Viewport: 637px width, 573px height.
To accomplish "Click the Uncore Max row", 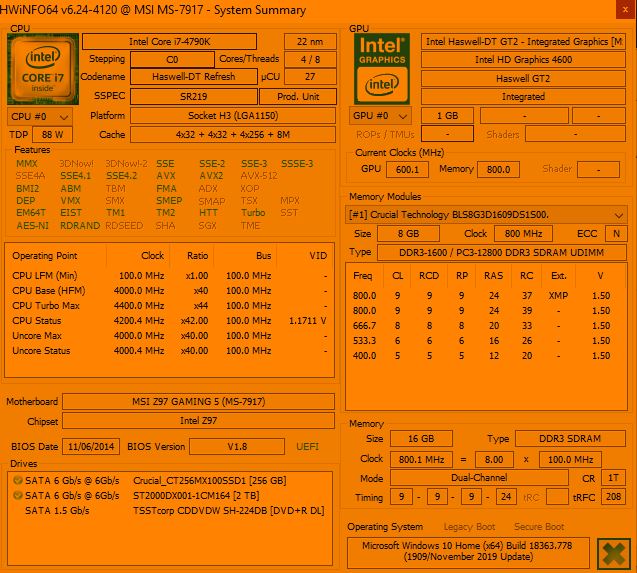I will [170, 336].
